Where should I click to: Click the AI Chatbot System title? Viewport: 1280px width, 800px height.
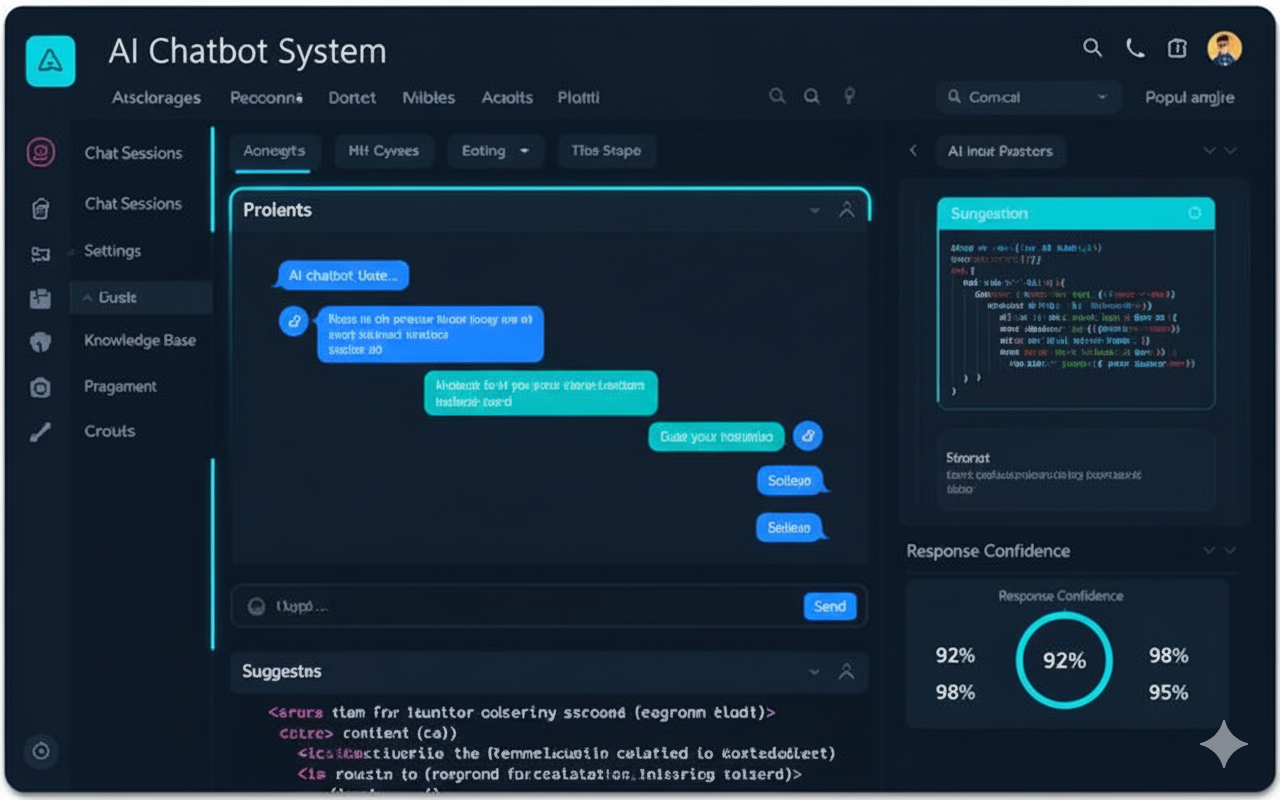click(247, 52)
